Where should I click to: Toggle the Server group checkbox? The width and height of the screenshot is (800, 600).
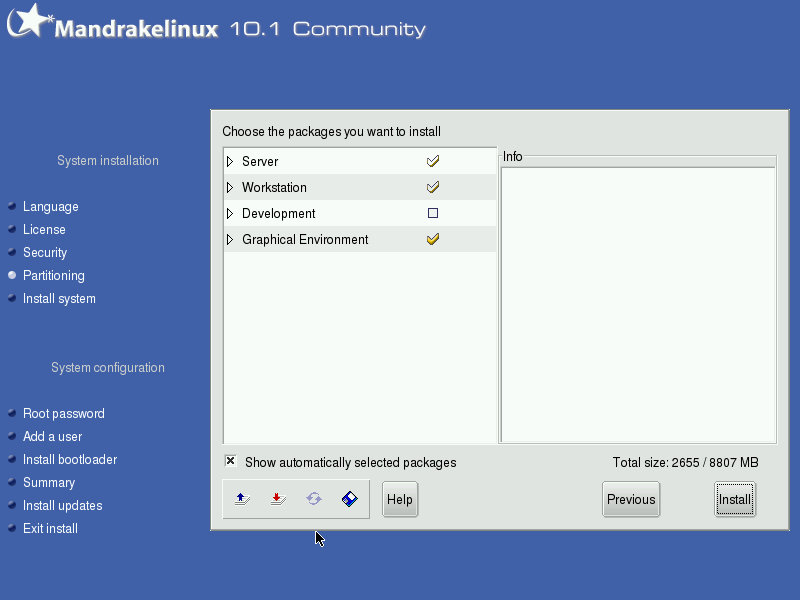(x=433, y=161)
